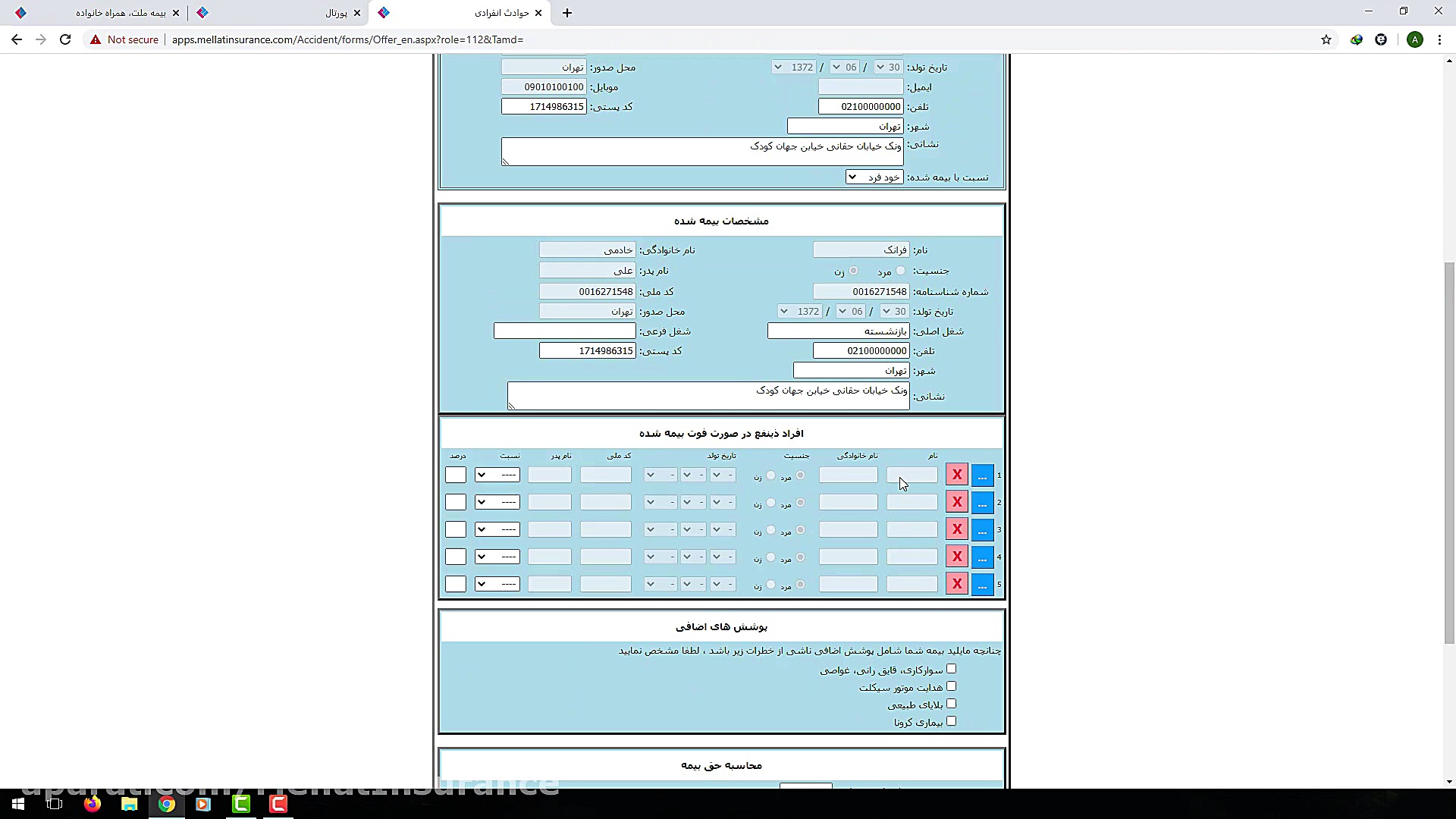Delete the first beneficiary row with red X

[956, 475]
